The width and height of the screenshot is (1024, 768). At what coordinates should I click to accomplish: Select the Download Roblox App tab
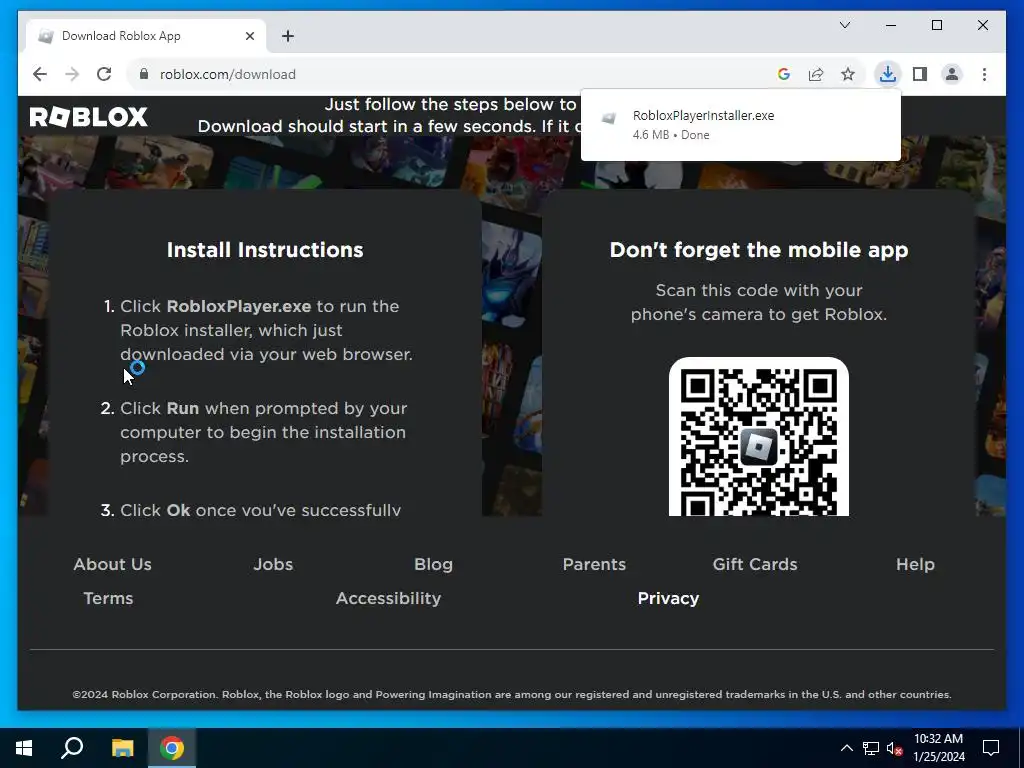click(x=146, y=36)
